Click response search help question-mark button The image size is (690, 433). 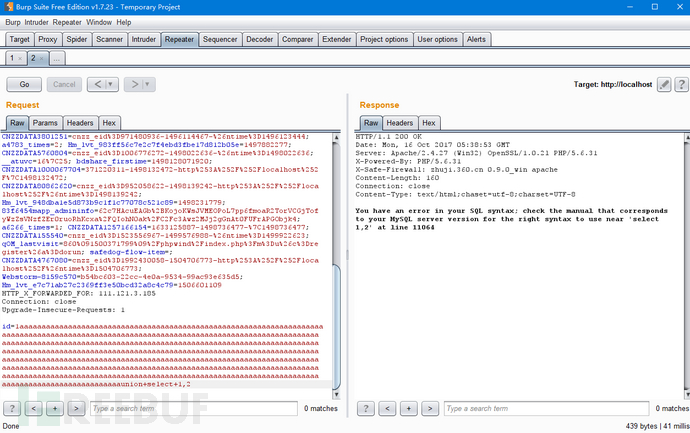[x=366, y=408]
